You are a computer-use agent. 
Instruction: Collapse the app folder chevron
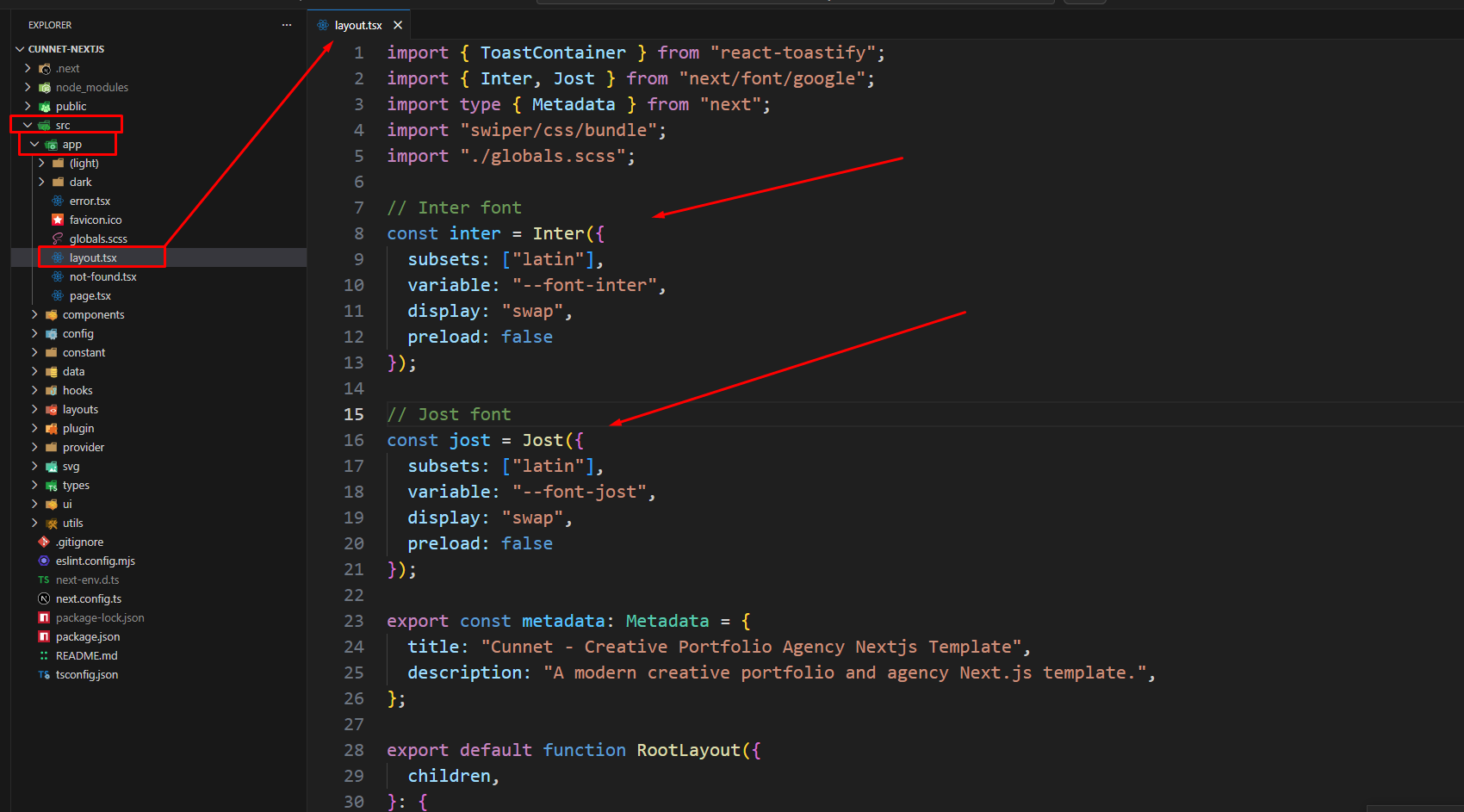[x=34, y=144]
